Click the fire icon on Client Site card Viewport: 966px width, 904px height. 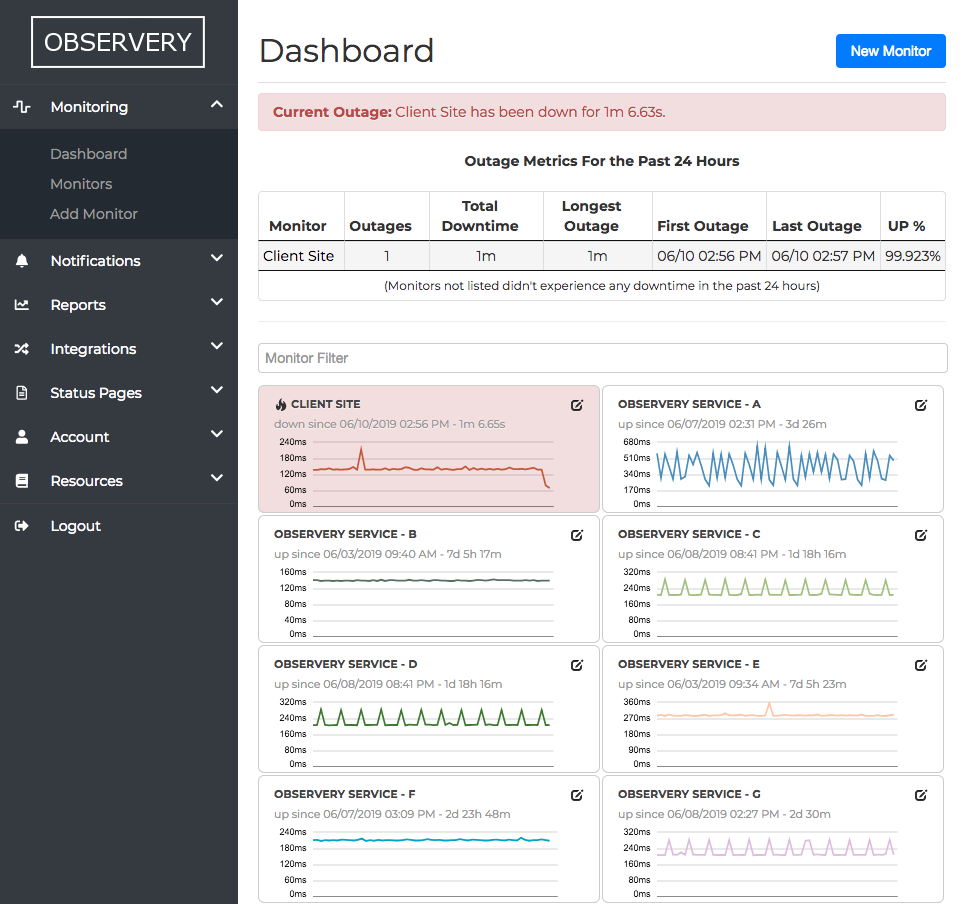coord(281,404)
